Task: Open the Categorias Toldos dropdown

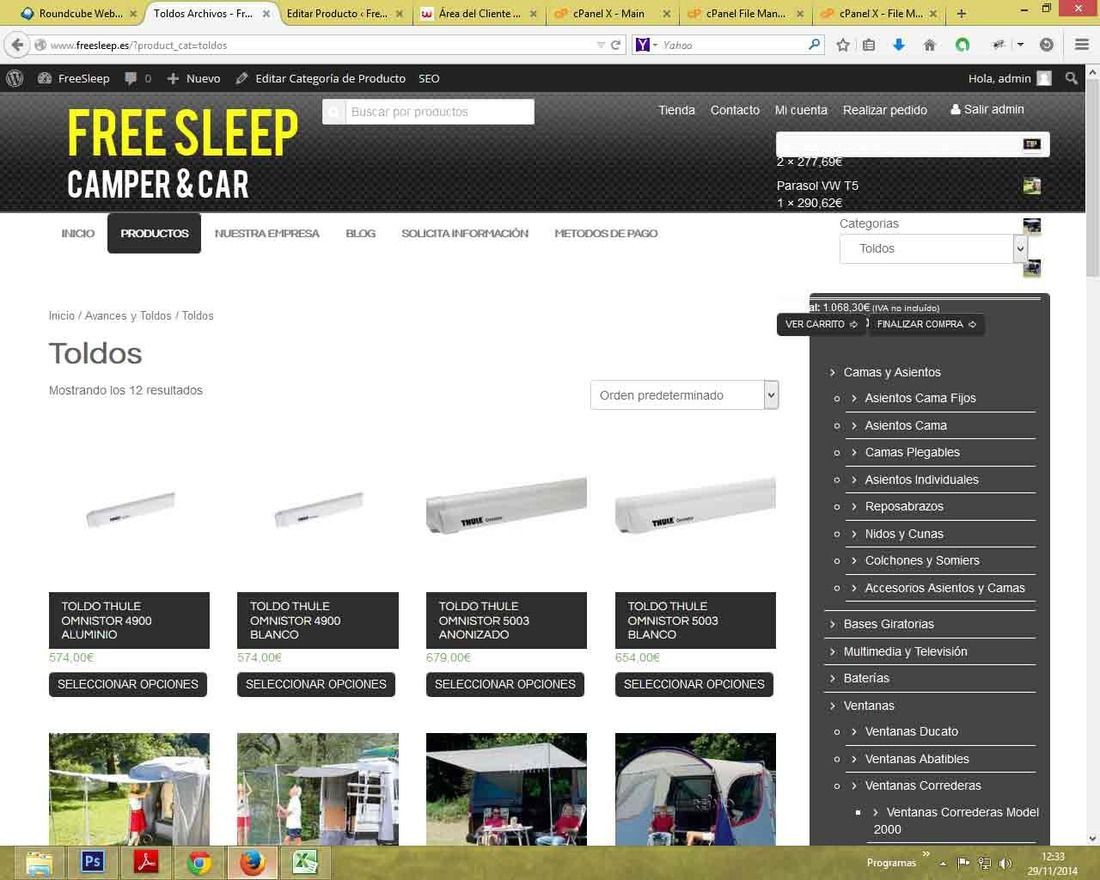Action: tap(933, 248)
